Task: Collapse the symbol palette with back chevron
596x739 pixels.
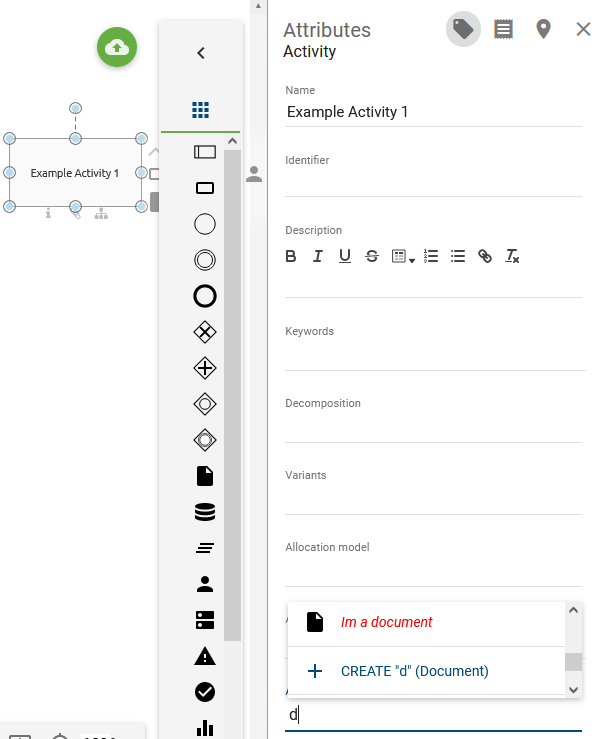Action: 201,53
